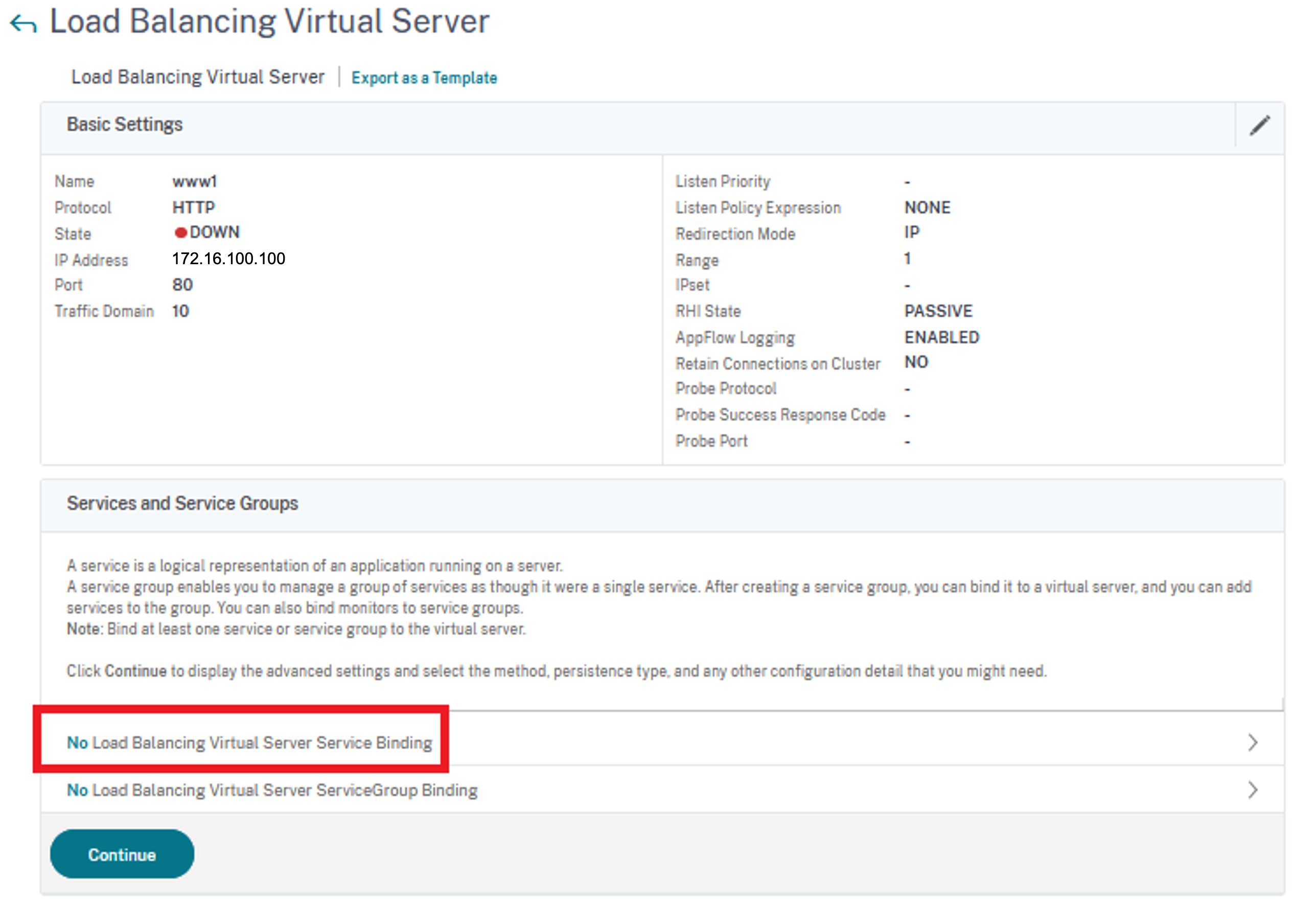The width and height of the screenshot is (1316, 904).
Task: Open No Load Balancing Virtual Server Service Binding
Action: point(249,742)
